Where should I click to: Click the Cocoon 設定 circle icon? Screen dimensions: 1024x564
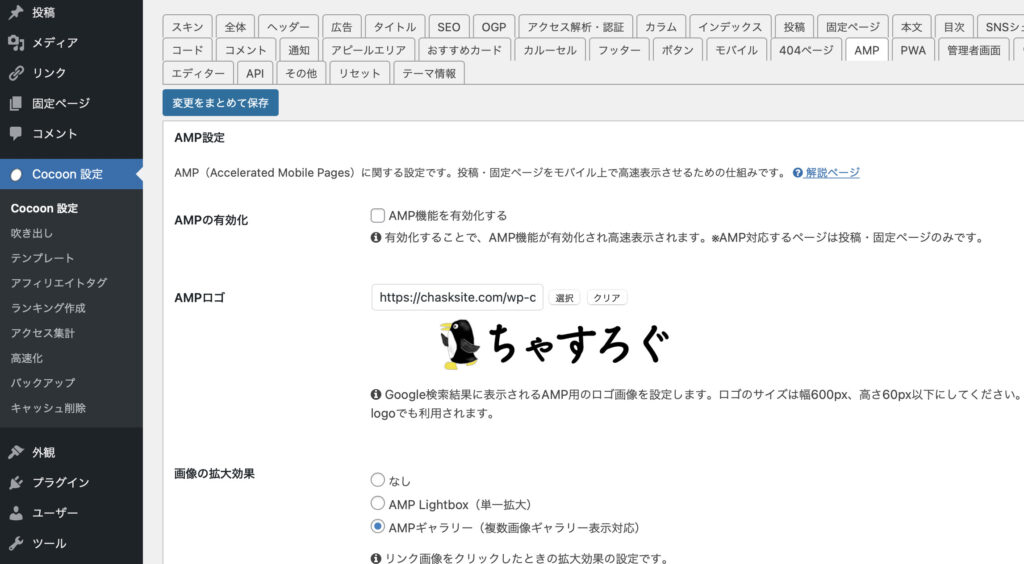[x=16, y=174]
